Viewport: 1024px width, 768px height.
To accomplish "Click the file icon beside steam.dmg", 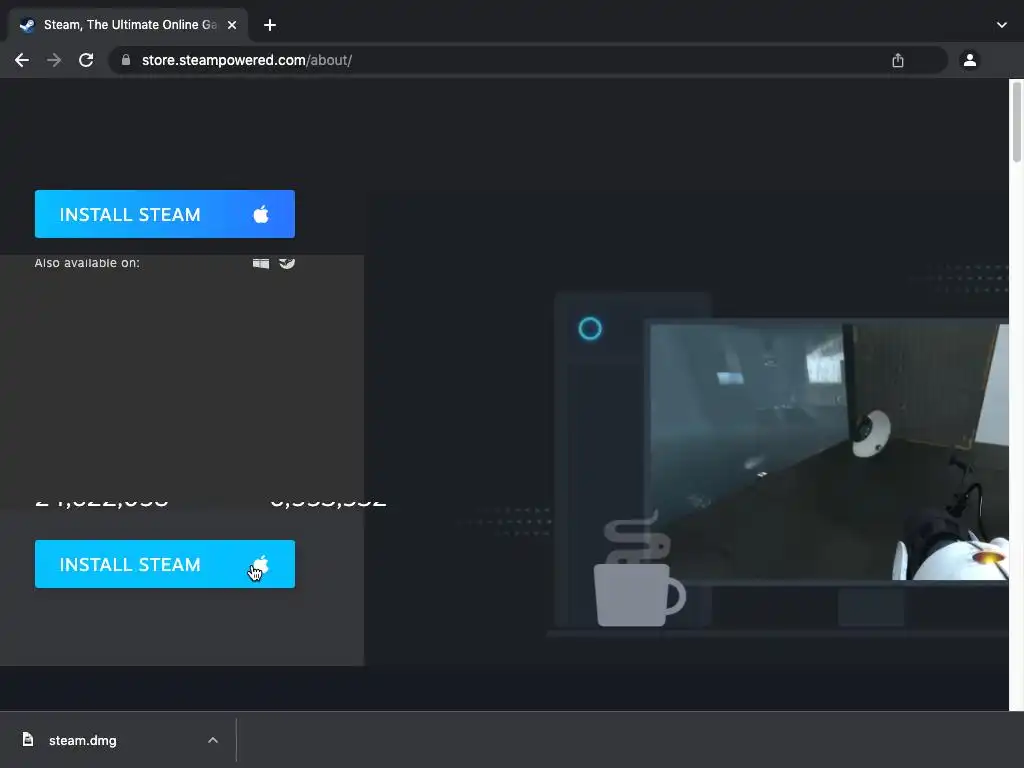I will (x=27, y=739).
